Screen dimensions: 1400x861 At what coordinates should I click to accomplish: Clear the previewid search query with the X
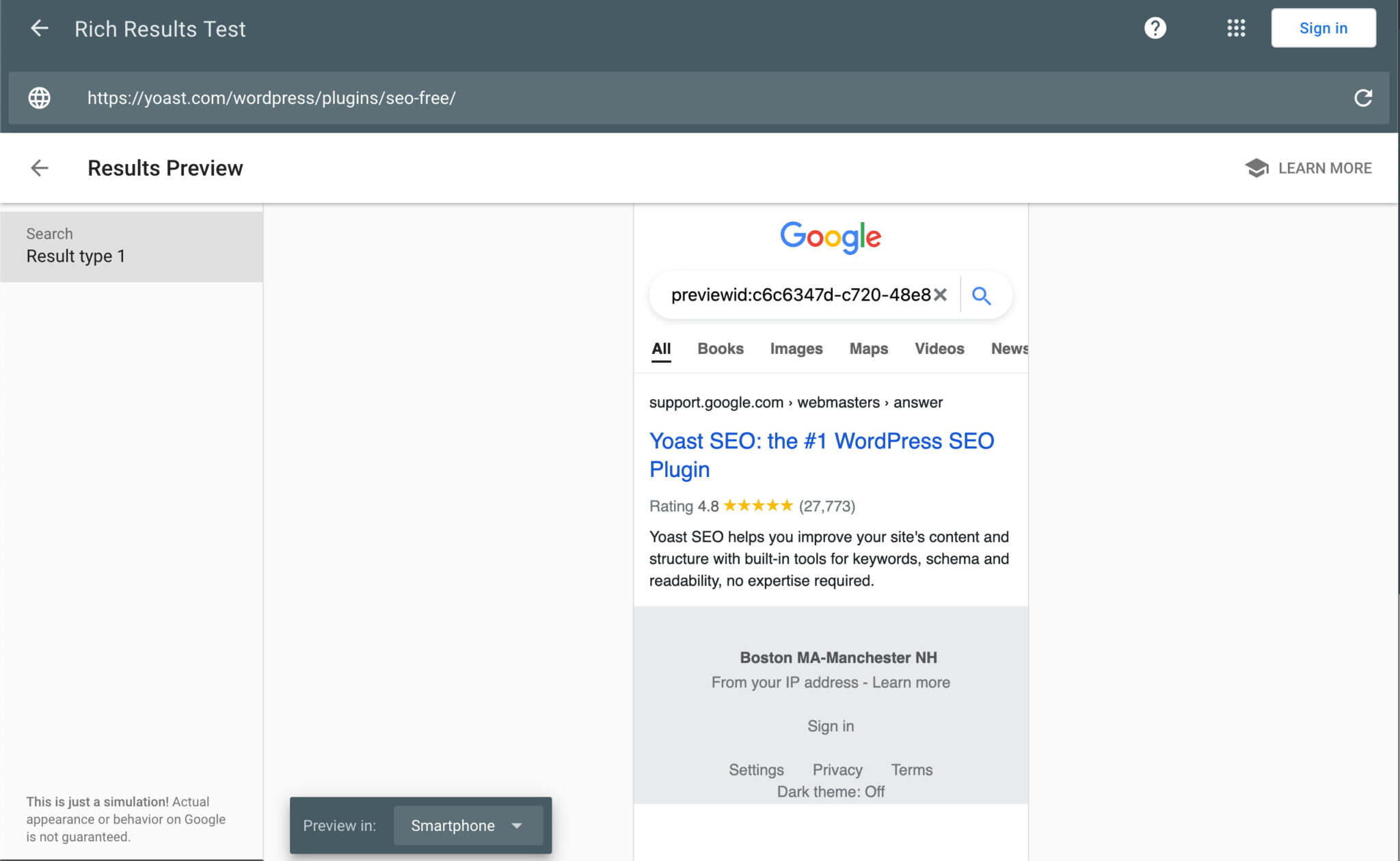[x=941, y=295]
